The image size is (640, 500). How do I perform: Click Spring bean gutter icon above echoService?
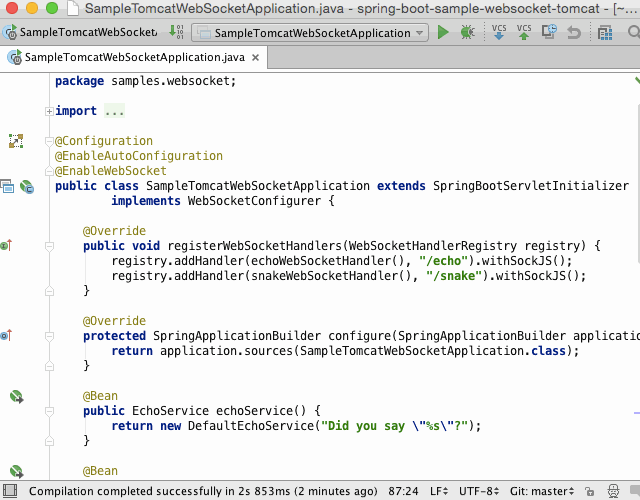pos(16,396)
